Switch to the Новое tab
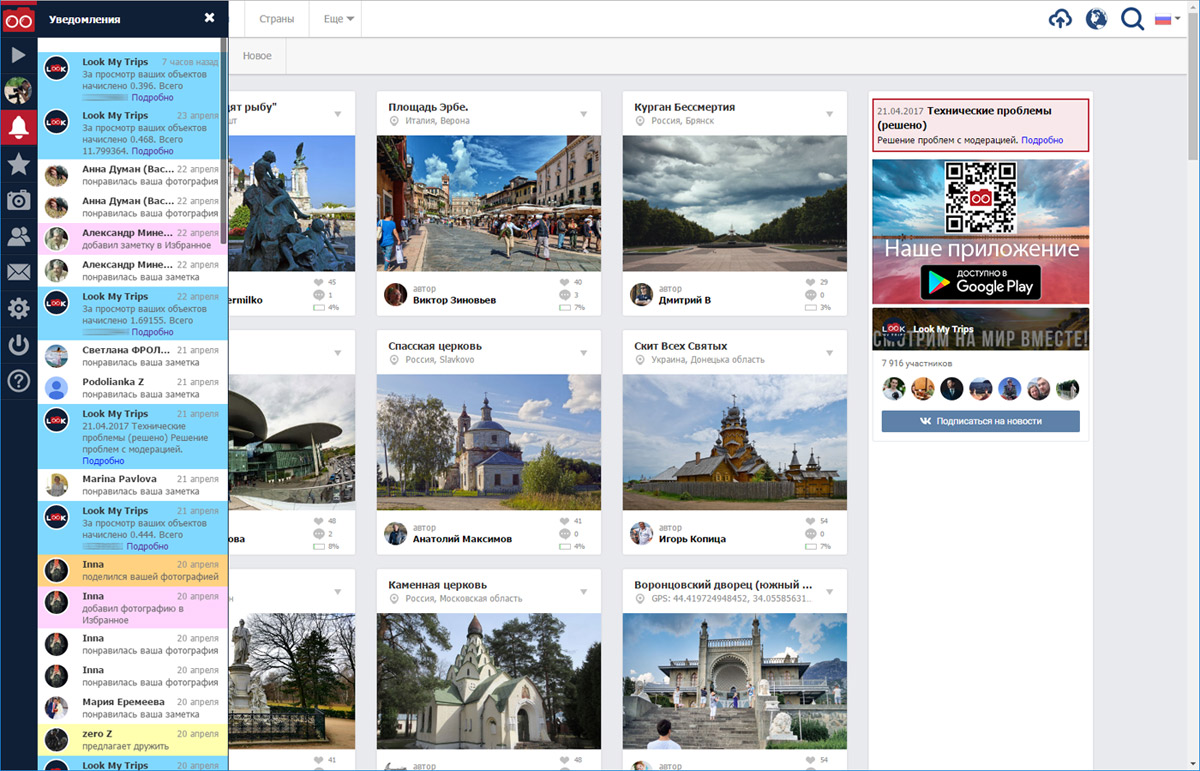This screenshot has height=771, width=1200. (257, 56)
